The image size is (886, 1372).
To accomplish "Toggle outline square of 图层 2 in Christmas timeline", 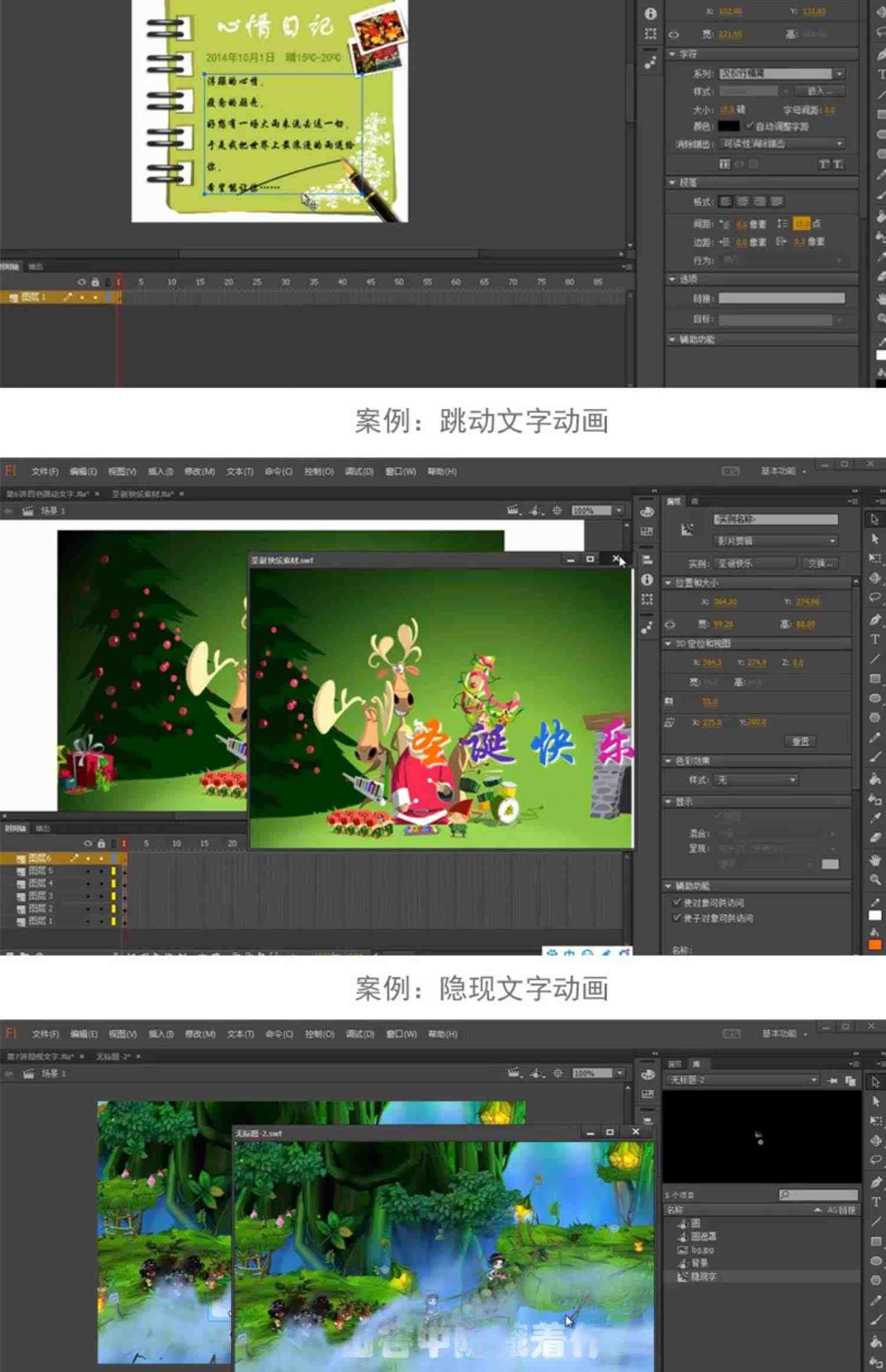I will coord(113,908).
